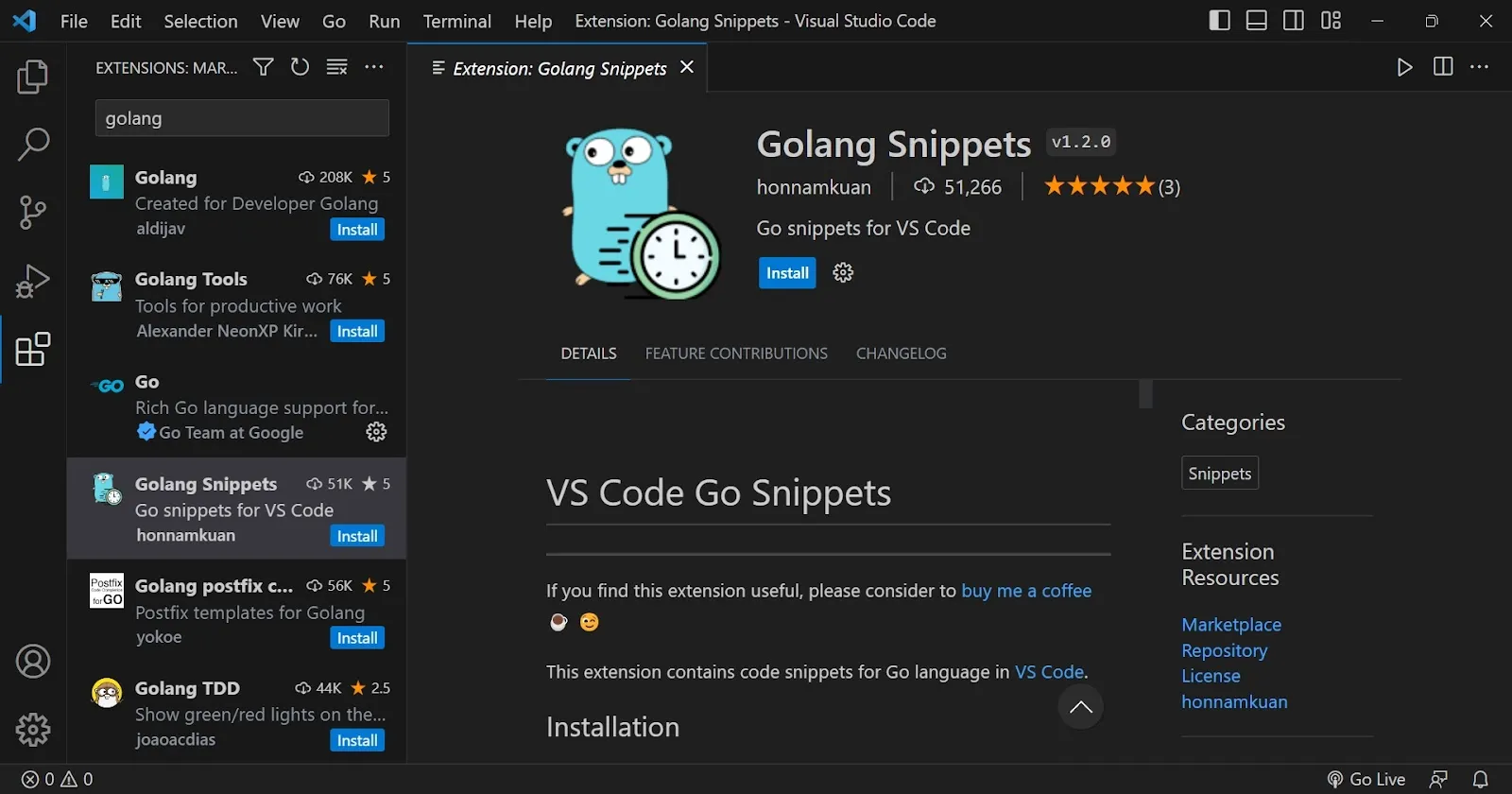This screenshot has width=1512, height=794.
Task: Open the Run menu
Action: pyautogui.click(x=384, y=21)
